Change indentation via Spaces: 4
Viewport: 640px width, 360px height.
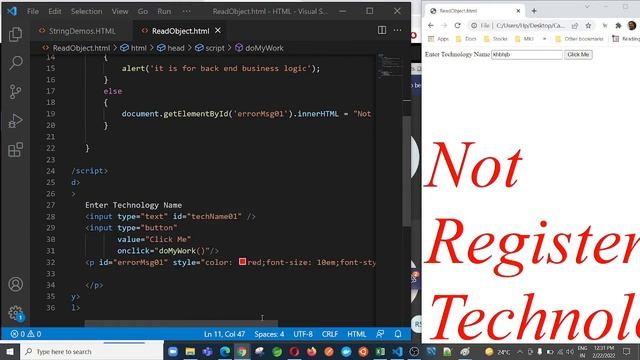tap(269, 334)
